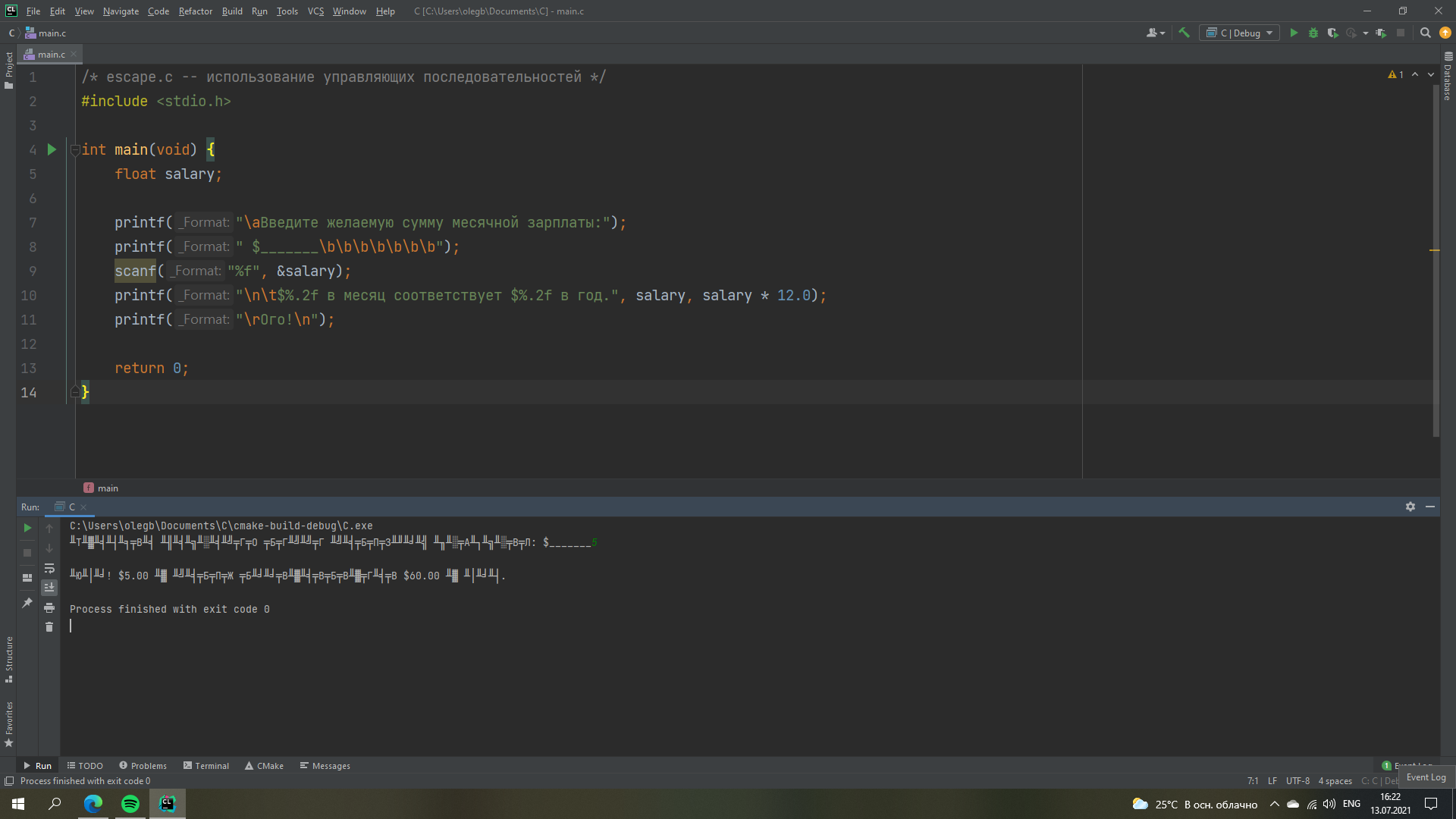1456x819 pixels.
Task: Collapse the main function fold marker
Action: point(75,150)
